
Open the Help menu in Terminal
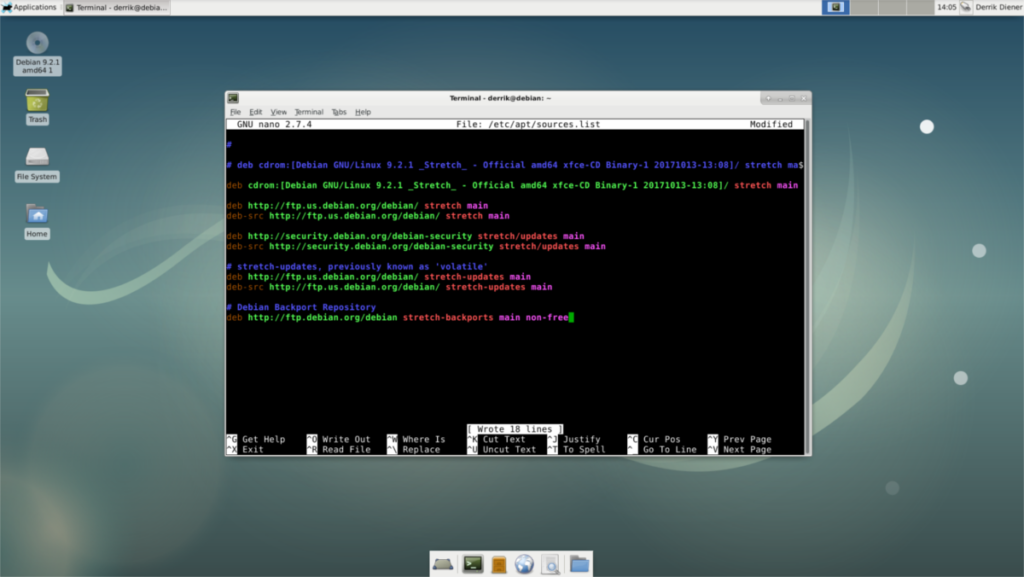coord(363,111)
